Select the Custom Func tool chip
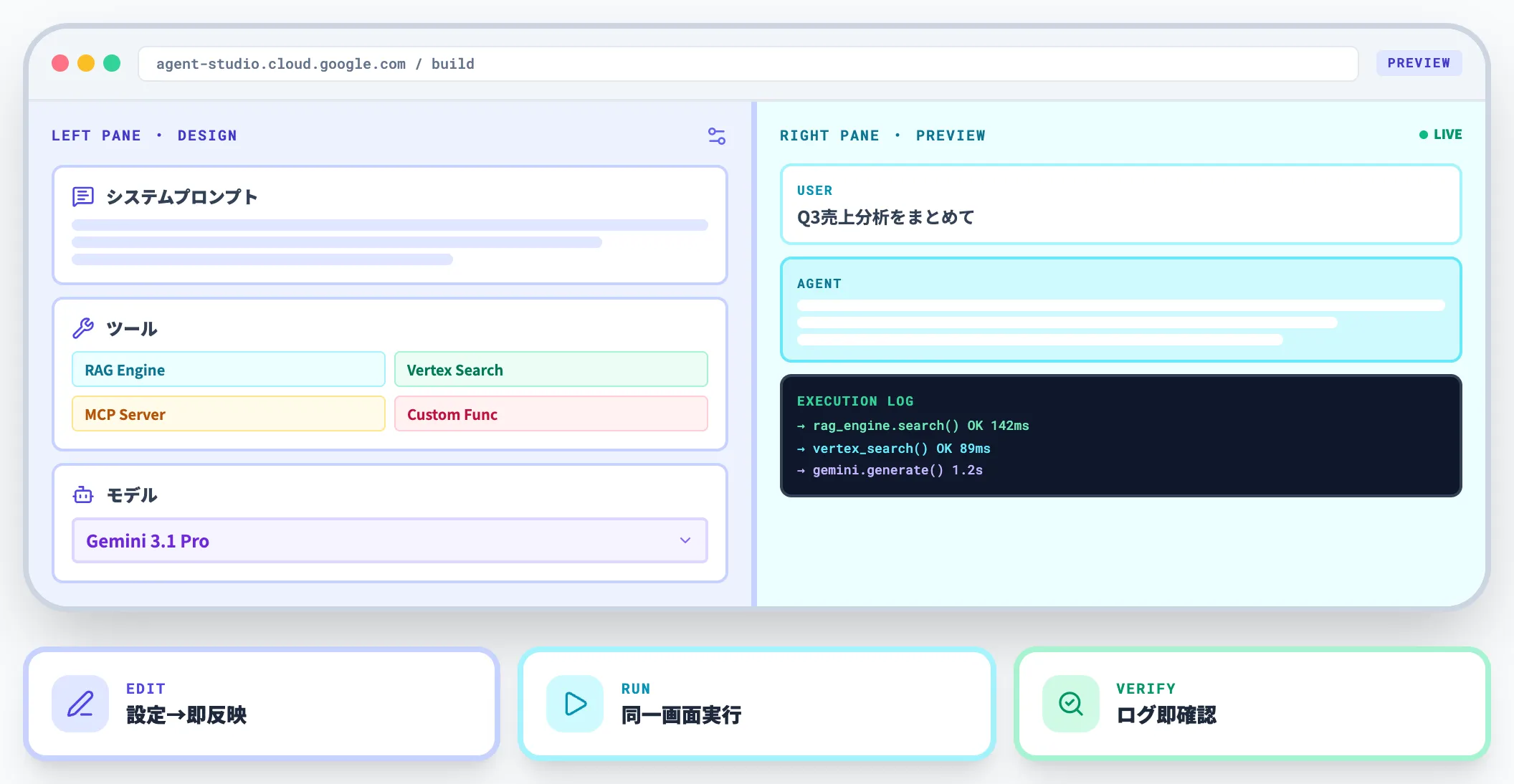 click(x=551, y=414)
